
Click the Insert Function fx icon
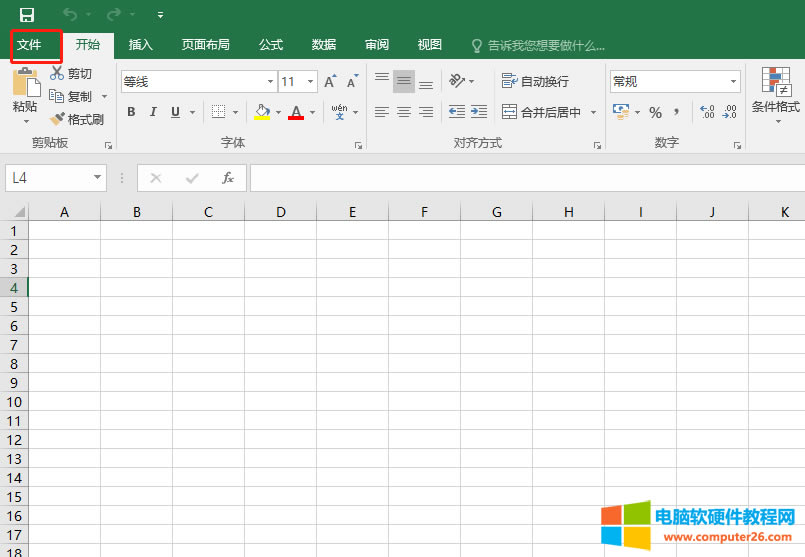pyautogui.click(x=228, y=178)
